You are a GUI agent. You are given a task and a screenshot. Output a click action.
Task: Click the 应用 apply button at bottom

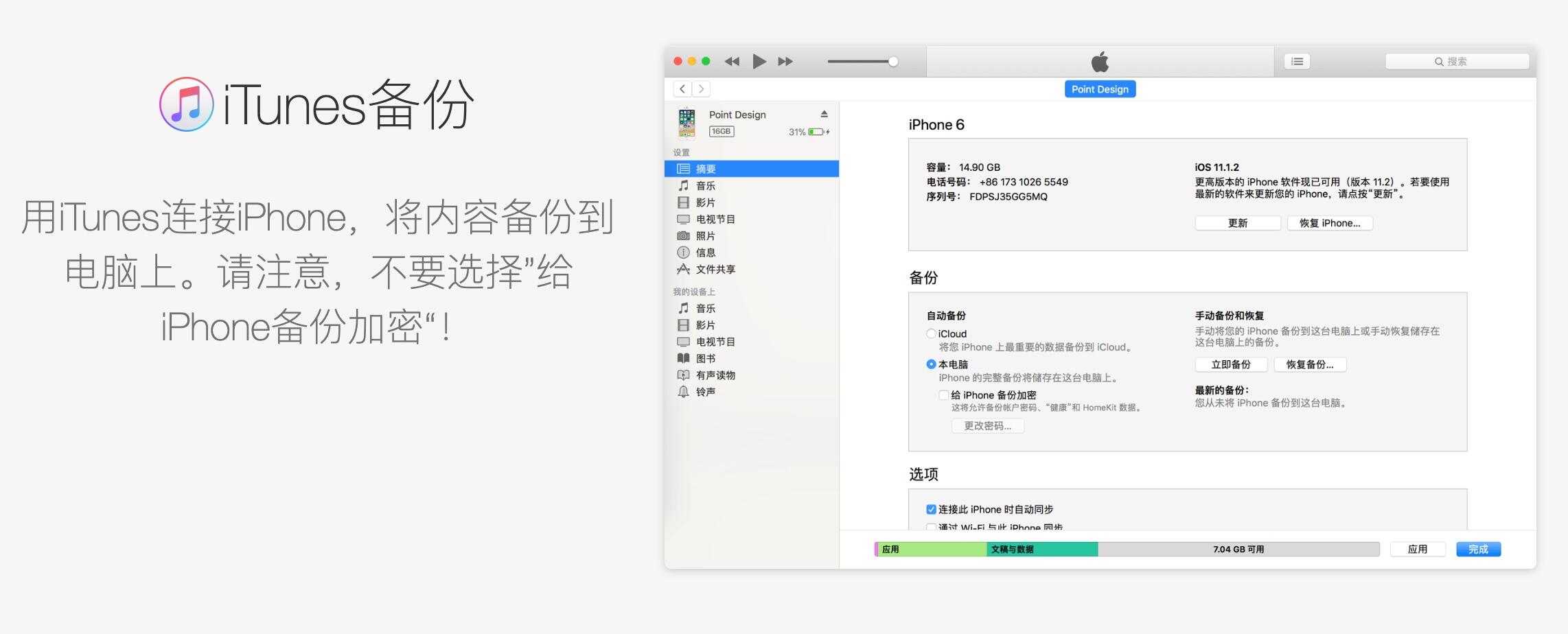[1418, 549]
